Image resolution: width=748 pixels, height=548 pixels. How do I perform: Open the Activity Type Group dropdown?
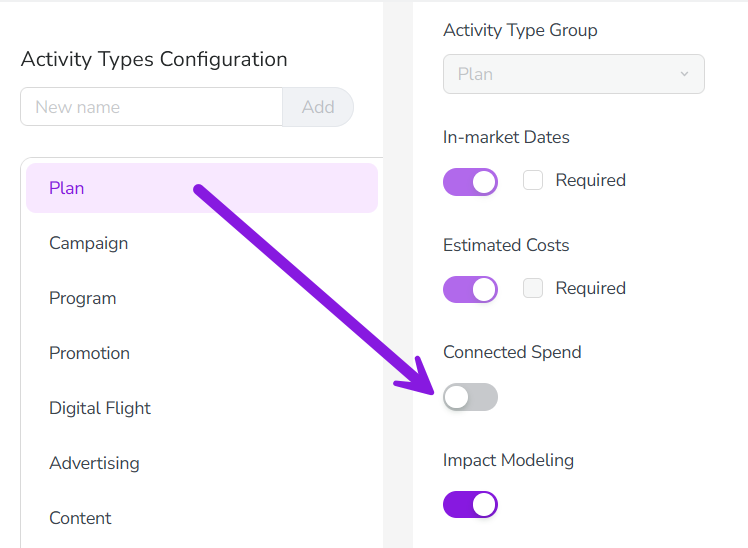573,74
